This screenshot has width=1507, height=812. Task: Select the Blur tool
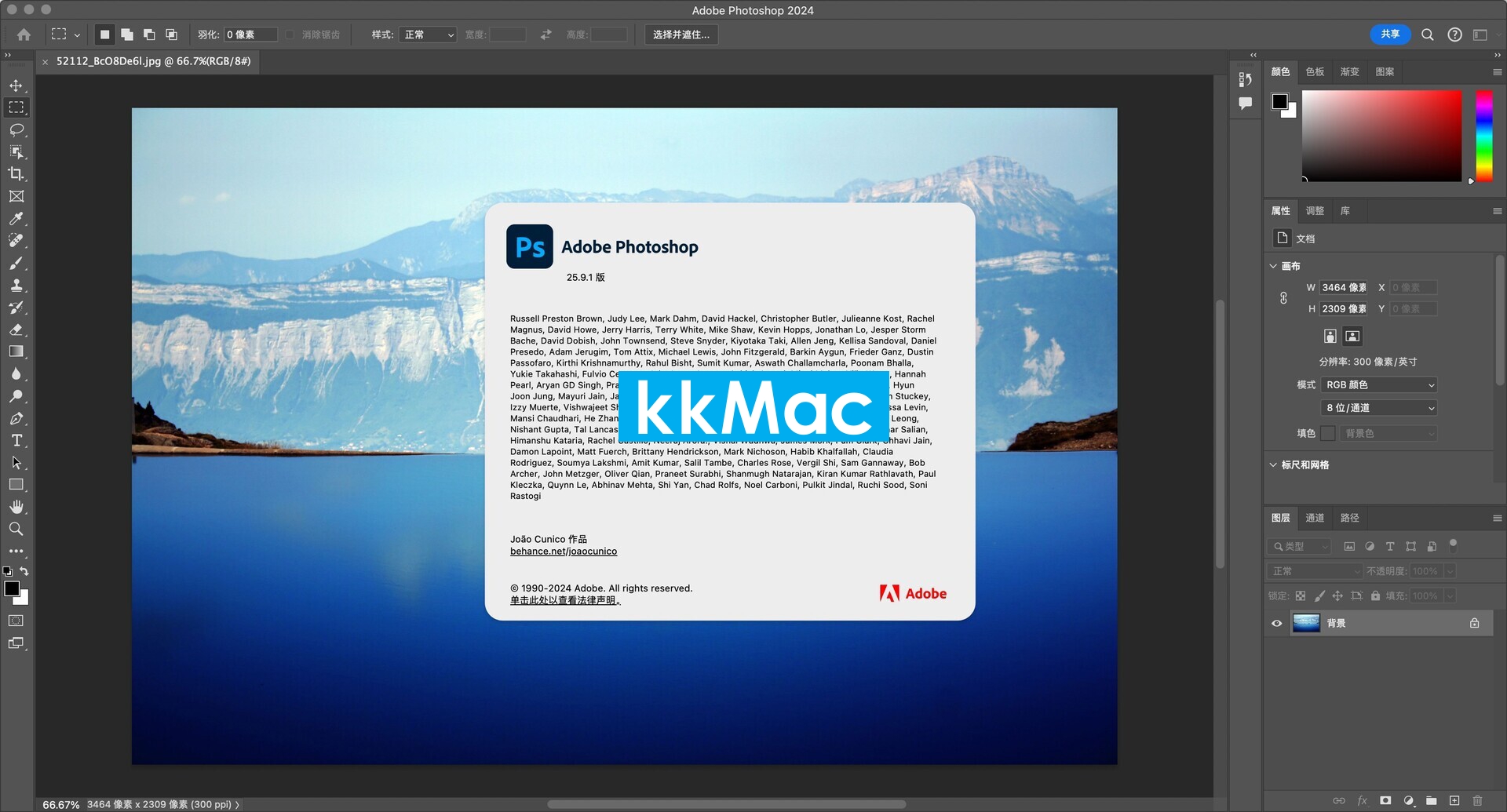16,373
